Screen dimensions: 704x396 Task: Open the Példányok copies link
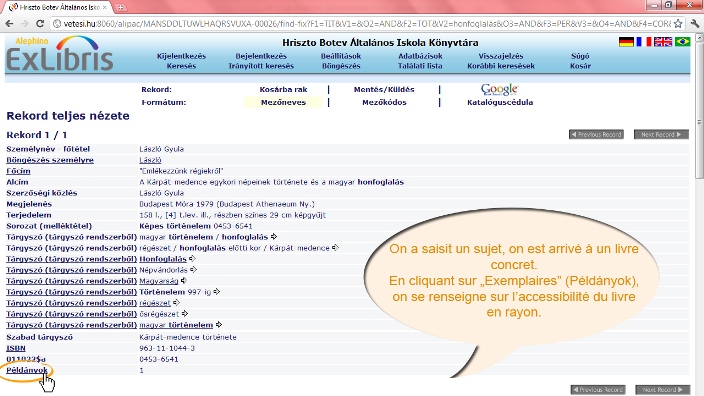[x=27, y=370]
